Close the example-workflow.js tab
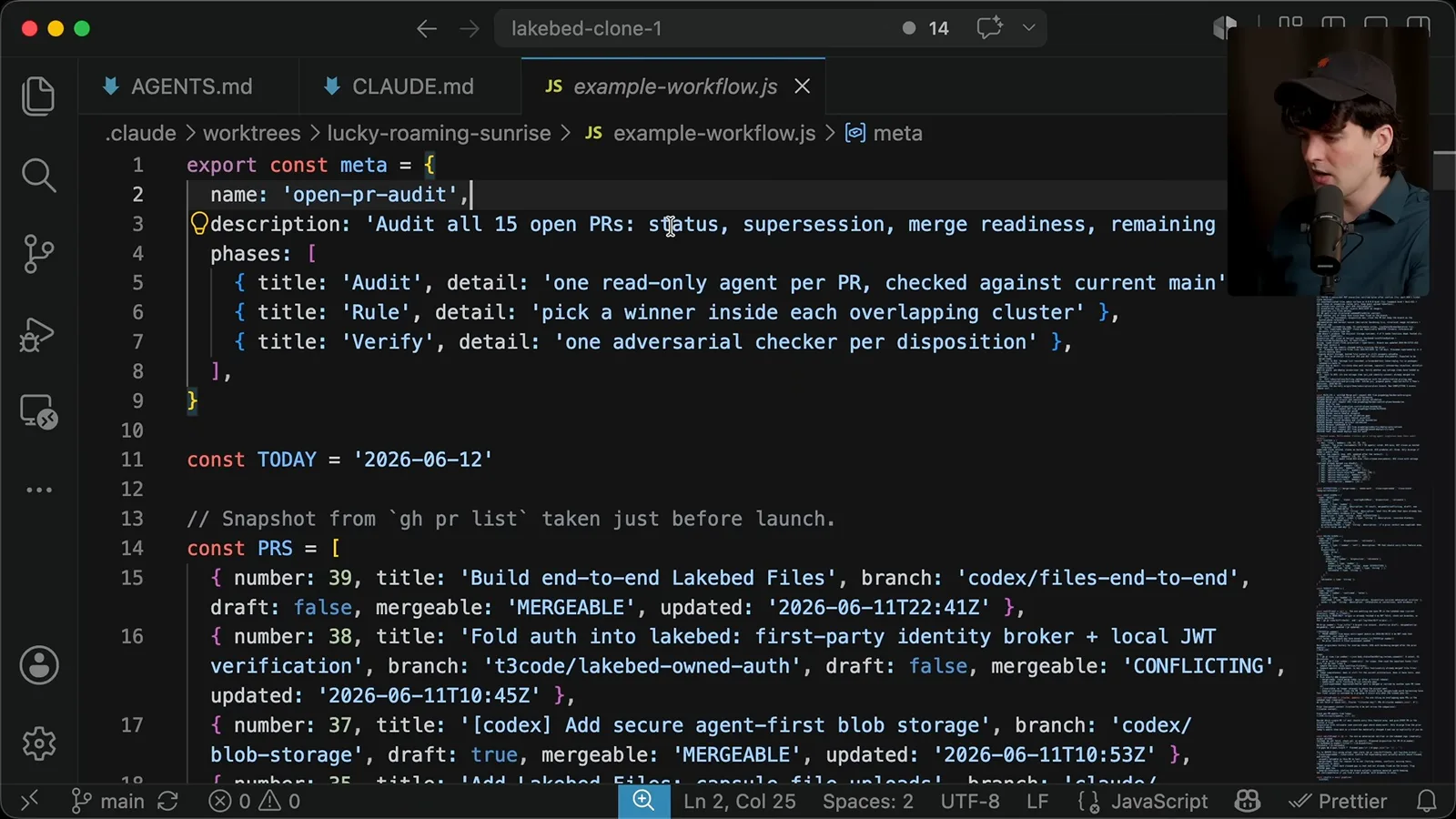This screenshot has height=819, width=1456. [x=802, y=86]
